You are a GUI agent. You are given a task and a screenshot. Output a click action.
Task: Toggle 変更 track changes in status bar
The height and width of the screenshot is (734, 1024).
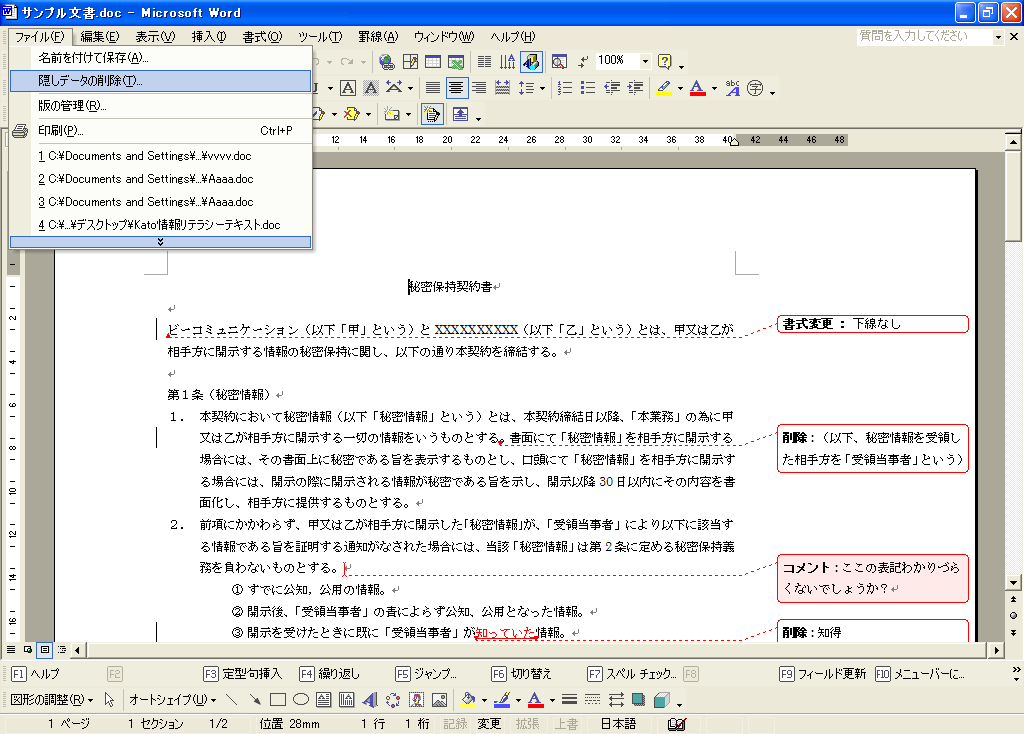[x=488, y=724]
